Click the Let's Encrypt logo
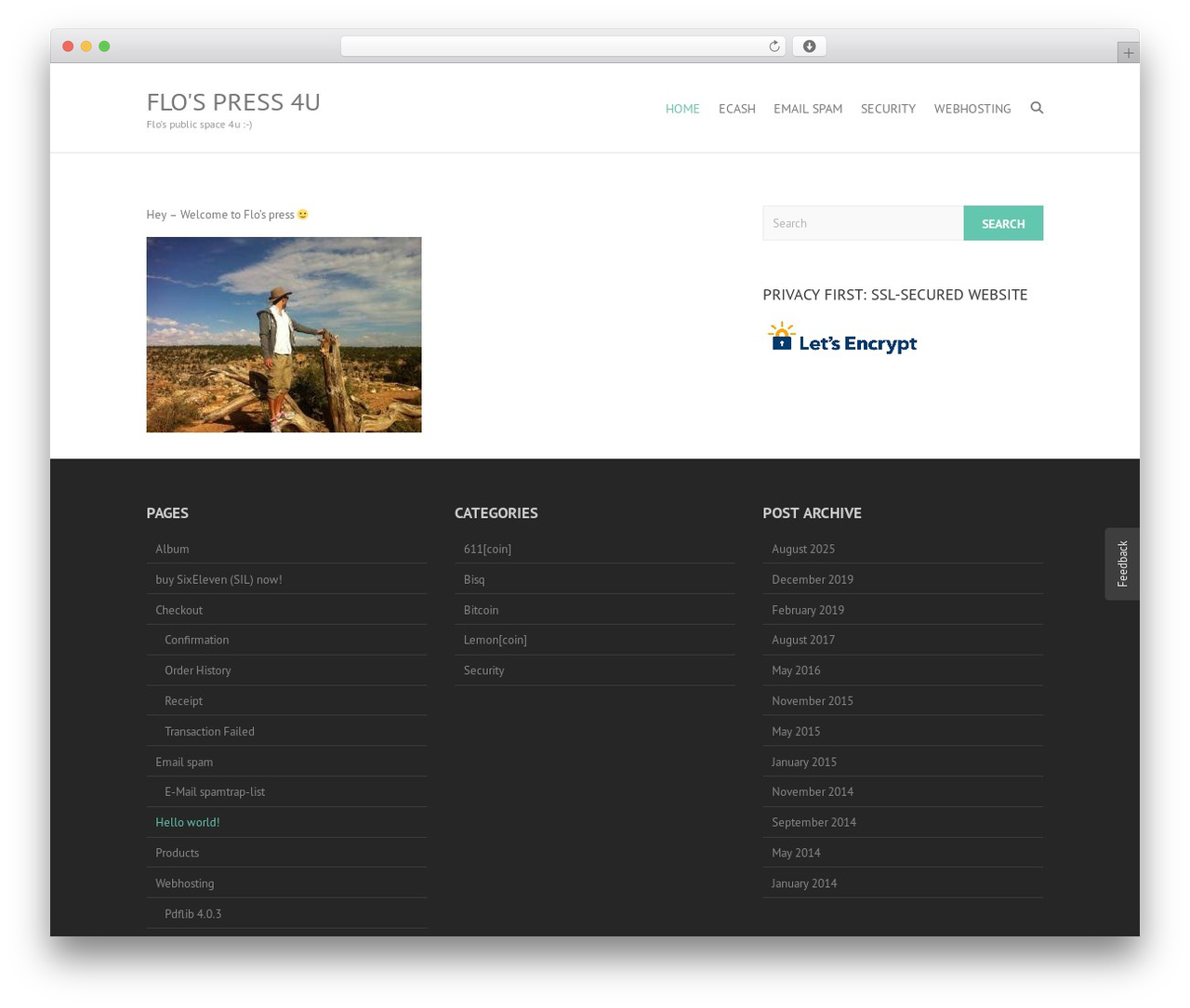The image size is (1190, 1008). pyautogui.click(x=842, y=338)
